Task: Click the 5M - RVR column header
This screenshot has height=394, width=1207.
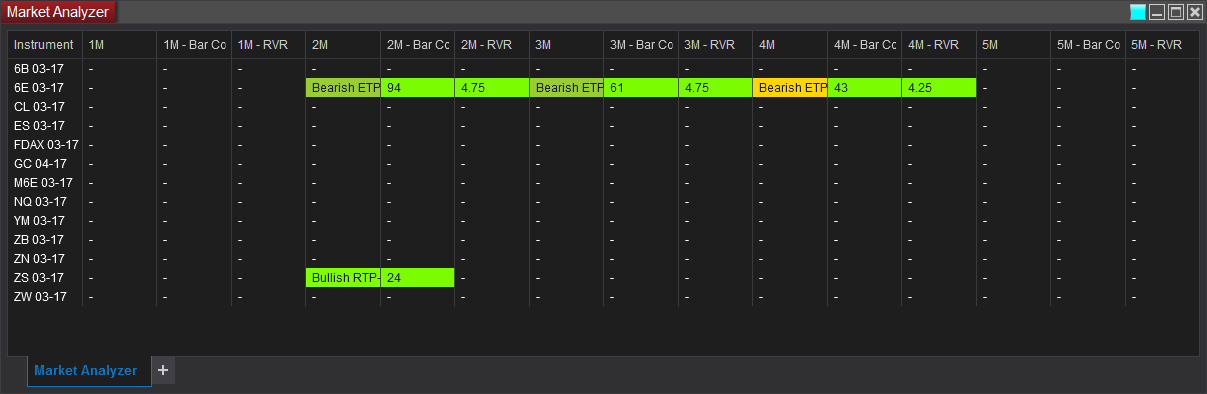Action: click(1162, 45)
